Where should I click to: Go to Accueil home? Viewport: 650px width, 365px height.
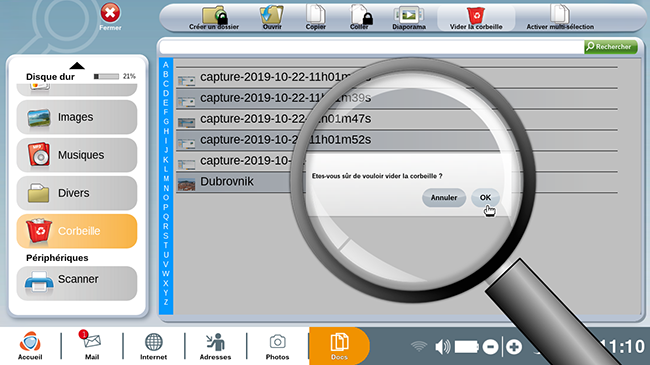click(x=30, y=346)
